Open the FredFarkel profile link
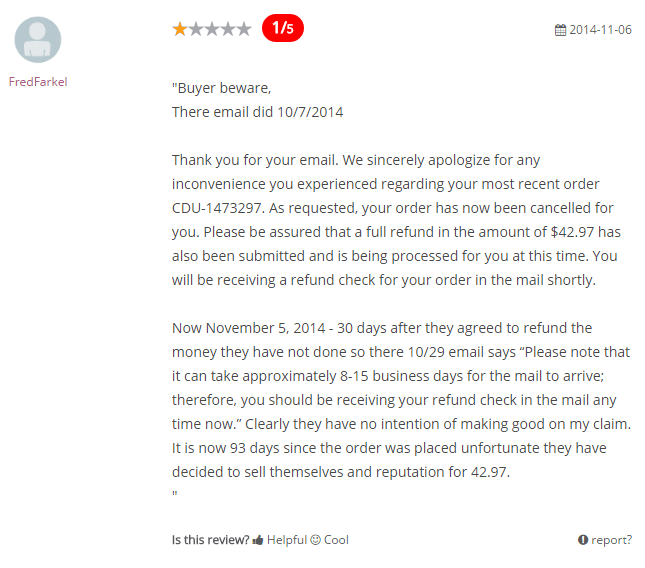The height and width of the screenshot is (568, 645). click(x=38, y=82)
